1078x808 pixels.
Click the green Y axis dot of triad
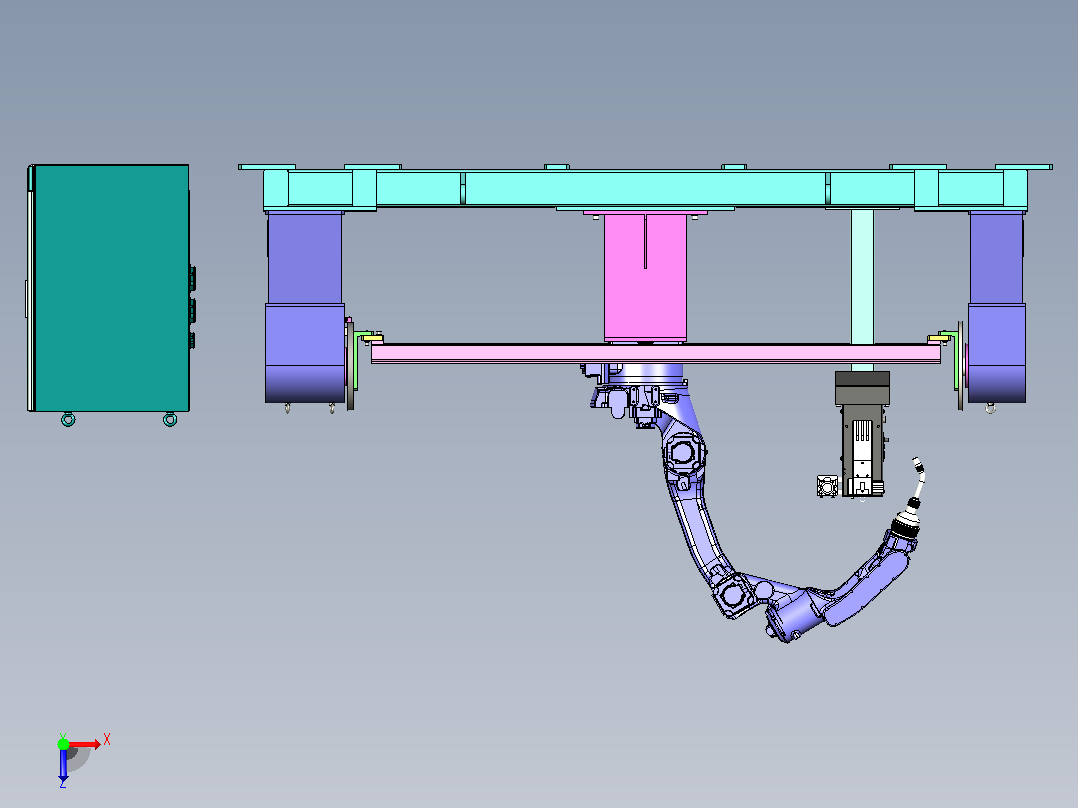click(63, 743)
